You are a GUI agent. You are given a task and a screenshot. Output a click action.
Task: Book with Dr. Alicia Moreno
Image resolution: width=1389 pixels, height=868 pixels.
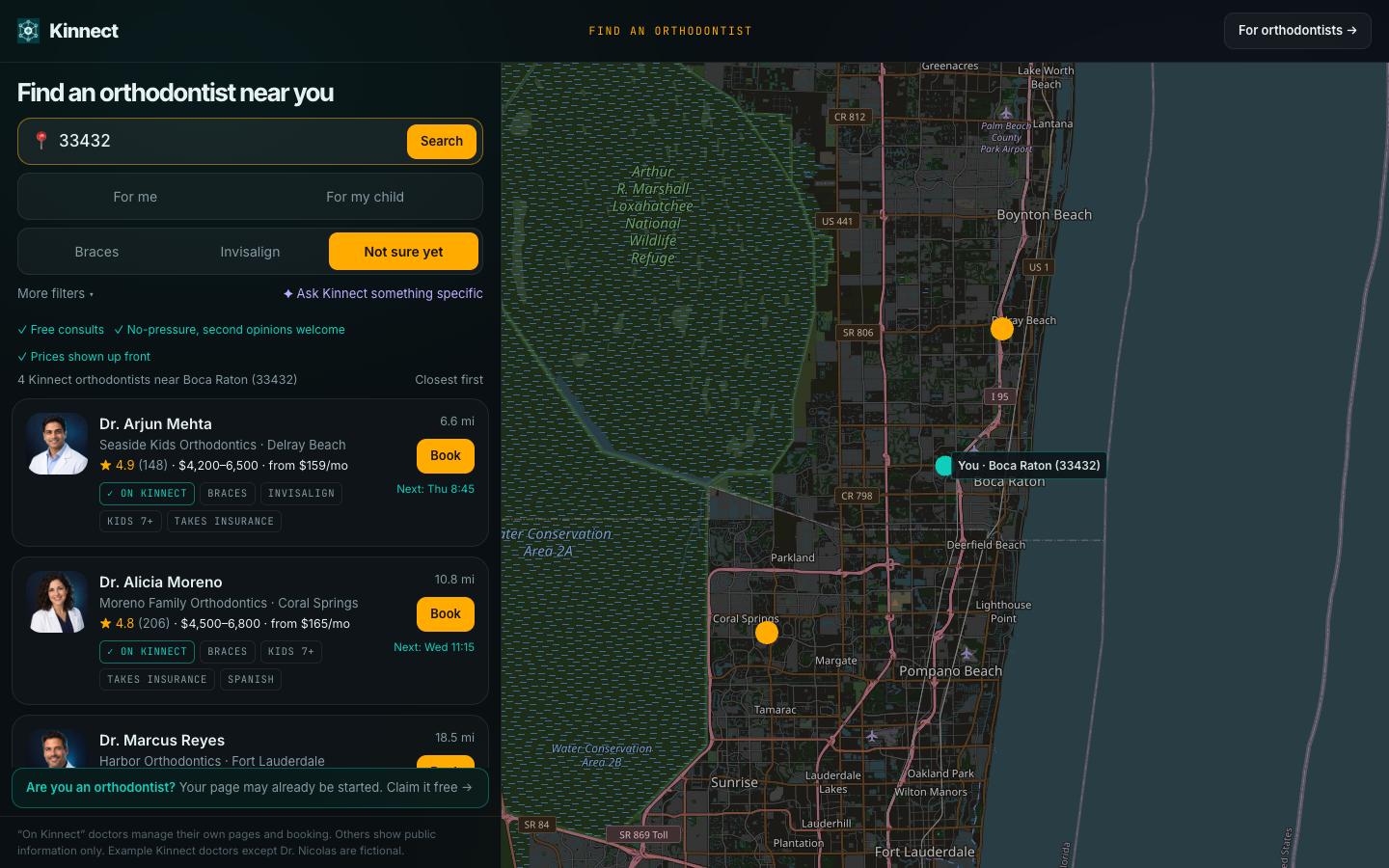[446, 614]
